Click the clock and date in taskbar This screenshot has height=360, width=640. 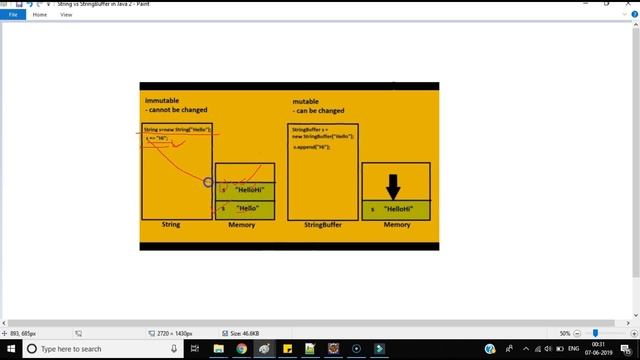coord(598,349)
